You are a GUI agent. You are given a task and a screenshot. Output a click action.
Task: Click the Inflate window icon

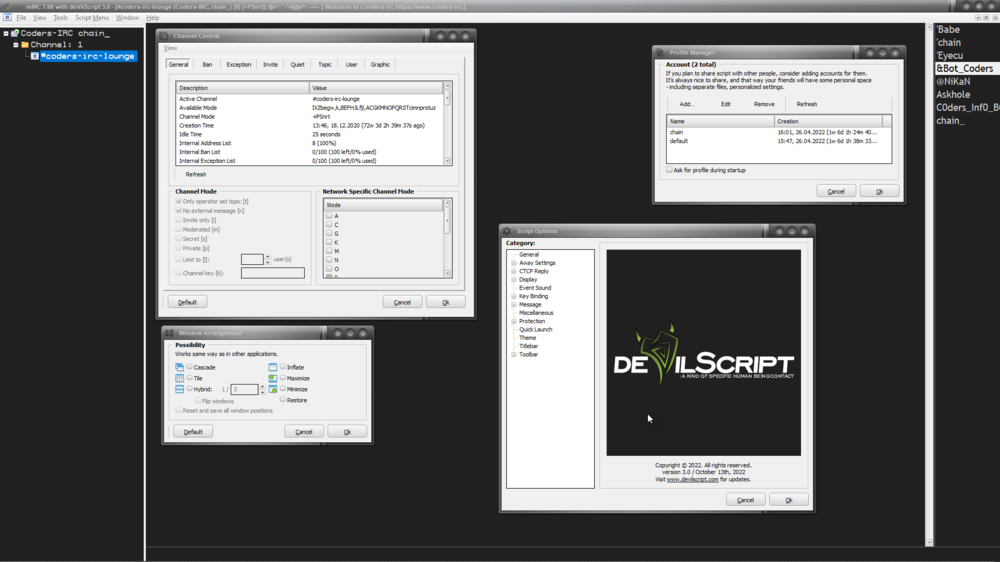pos(272,367)
